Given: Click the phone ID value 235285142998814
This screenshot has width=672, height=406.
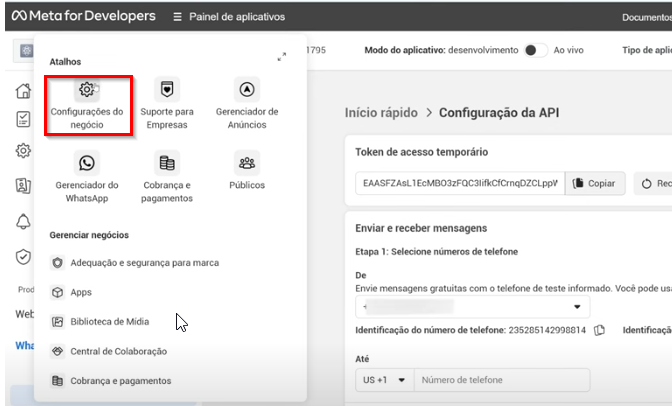Looking at the screenshot, I should pos(547,330).
